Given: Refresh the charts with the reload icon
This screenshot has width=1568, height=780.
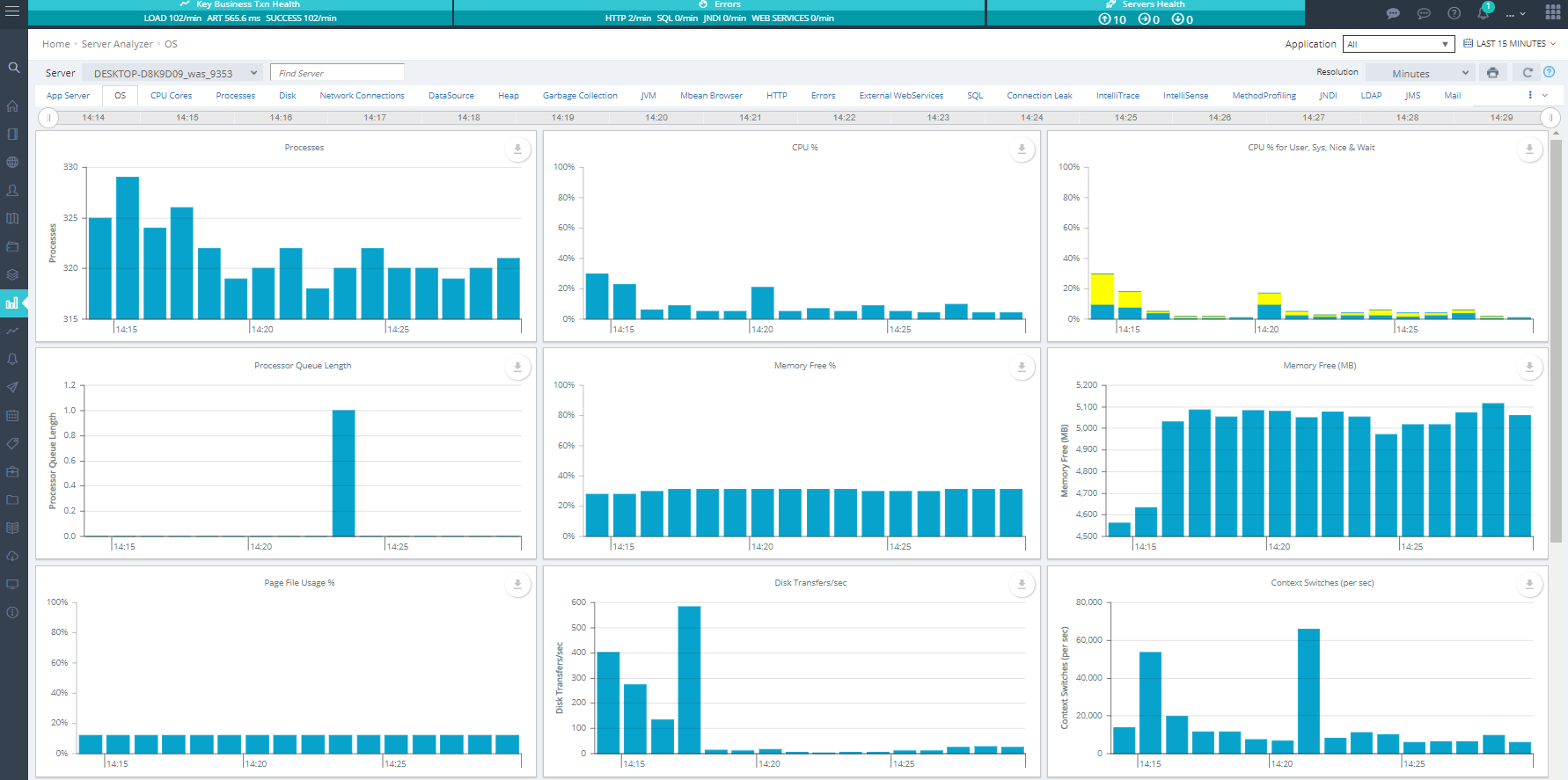Looking at the screenshot, I should [x=1528, y=73].
